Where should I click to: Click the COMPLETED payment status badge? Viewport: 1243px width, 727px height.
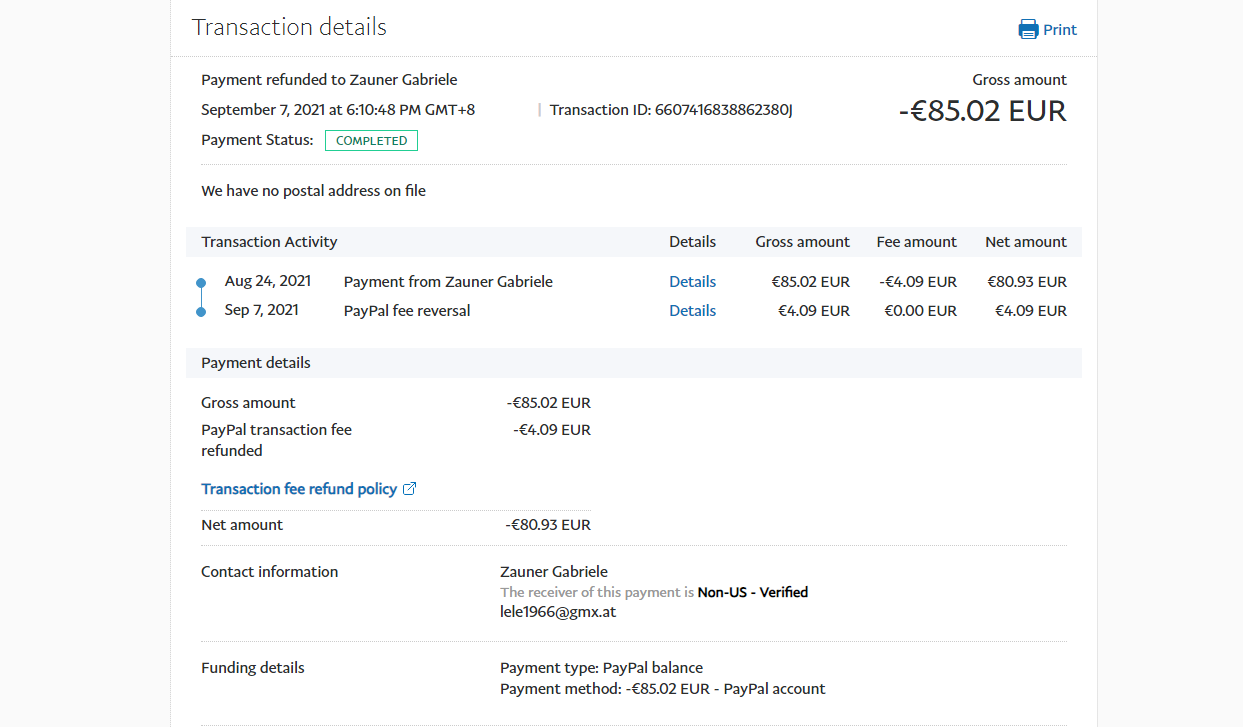click(371, 141)
